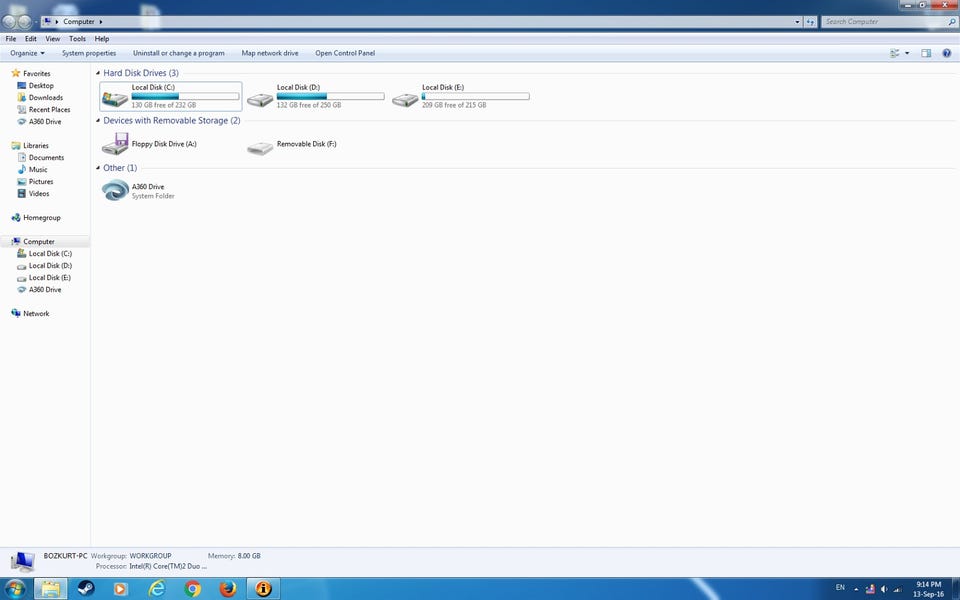Screen dimensions: 960x600
Task: Open Steam from the taskbar
Action: (x=86, y=588)
